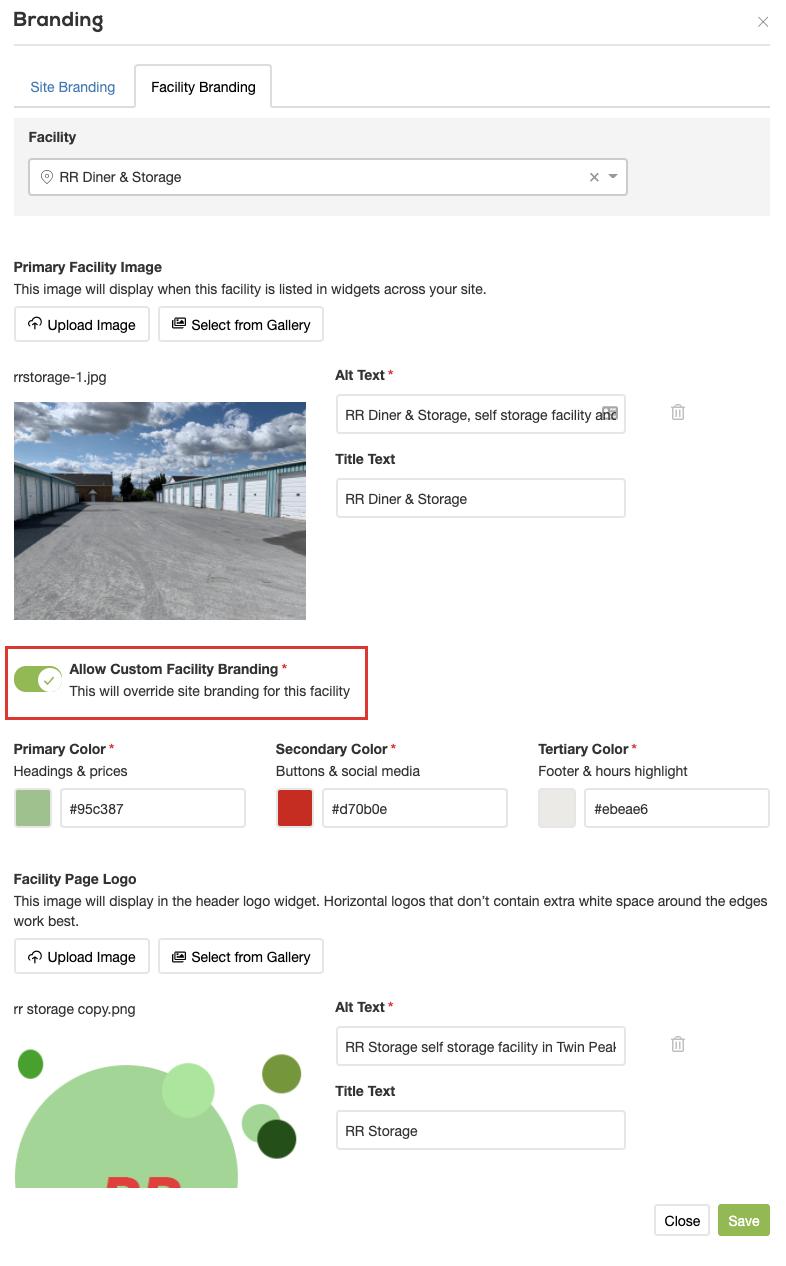Switch to the Site Branding tab
Screen dimensions: 786x1266
coord(73,87)
